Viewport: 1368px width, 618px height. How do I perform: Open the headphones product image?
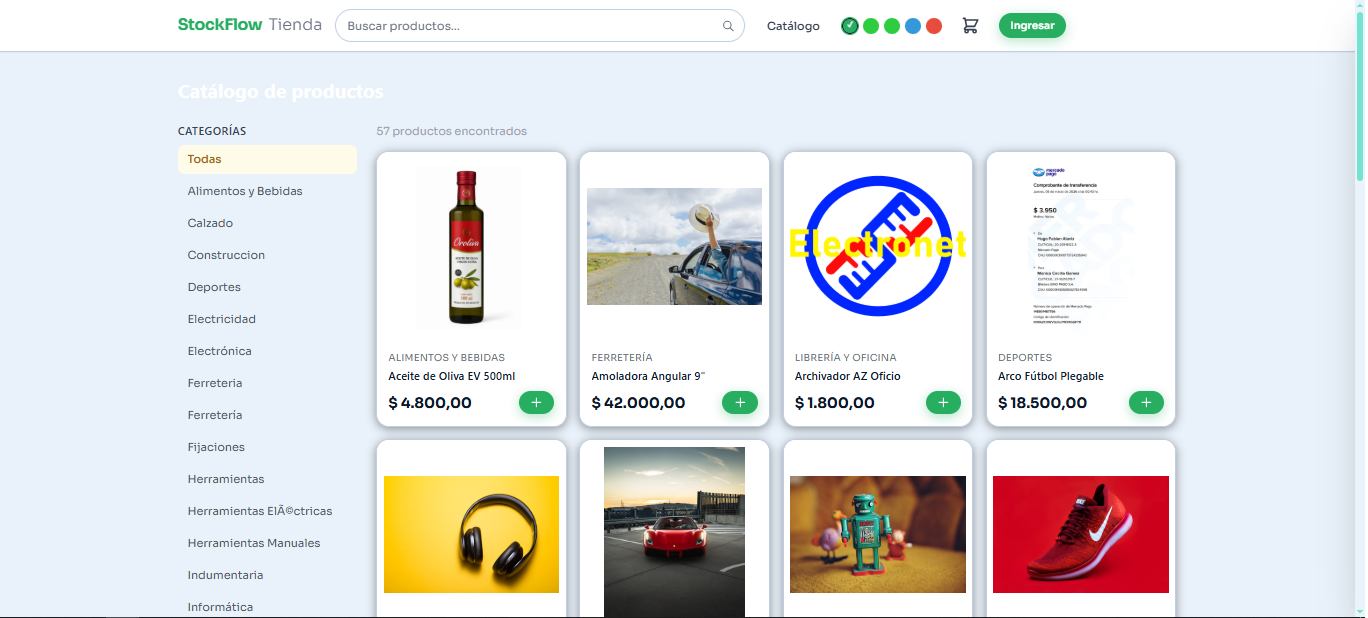coord(471,534)
